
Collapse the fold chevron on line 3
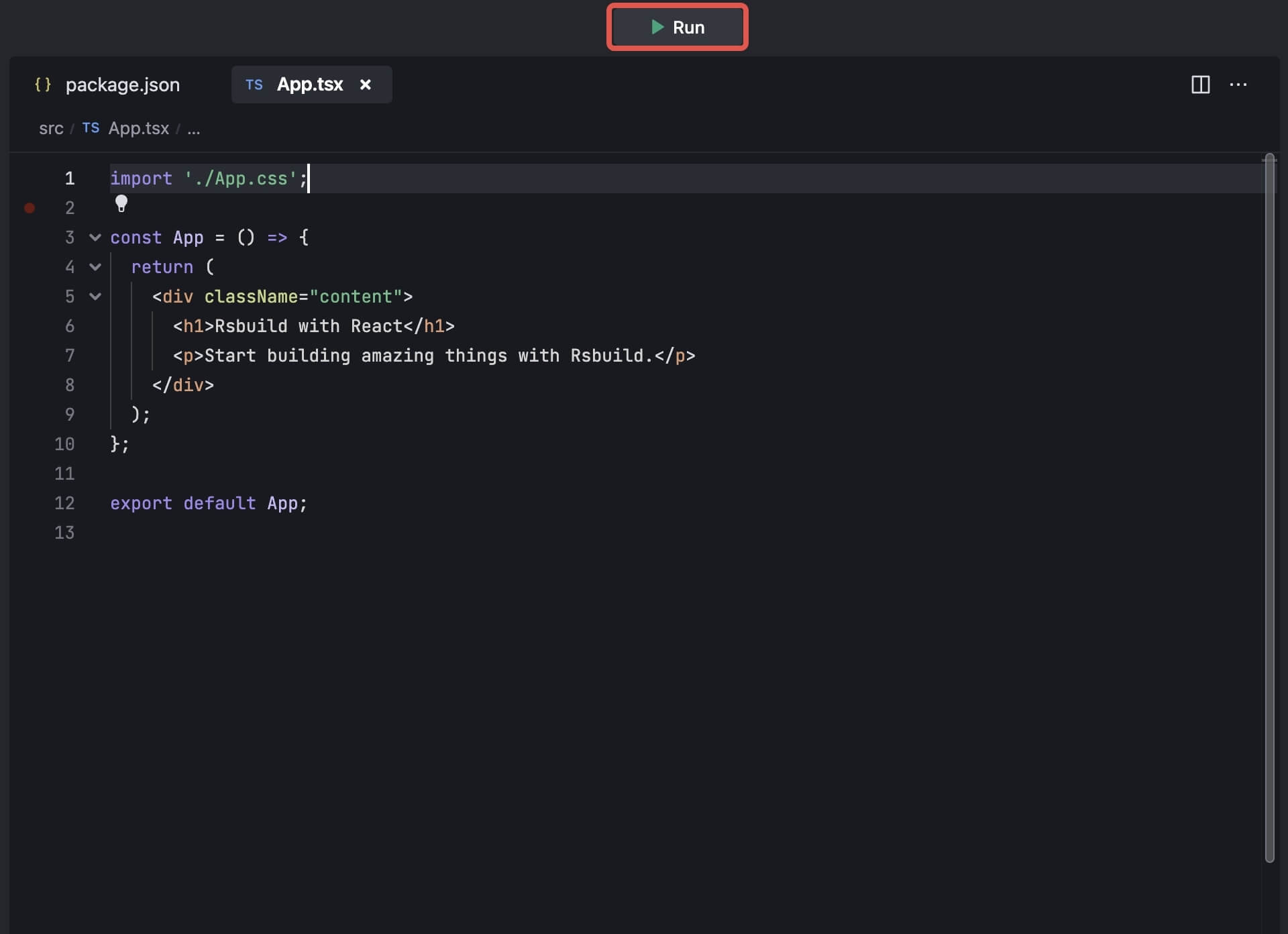tap(95, 238)
